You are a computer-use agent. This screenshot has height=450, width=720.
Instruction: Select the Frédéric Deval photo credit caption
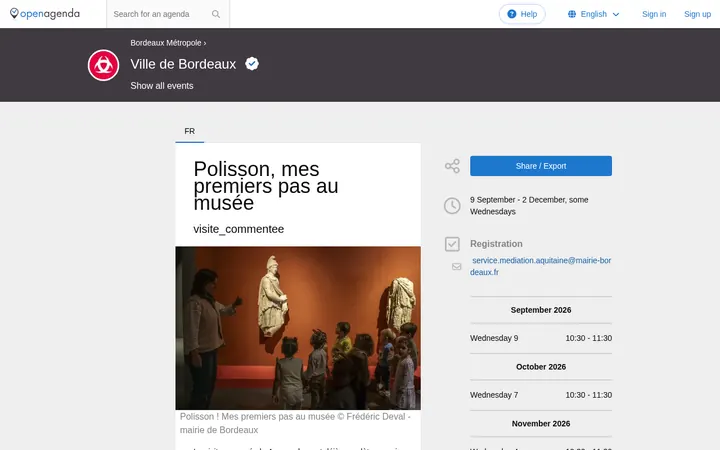coord(295,423)
